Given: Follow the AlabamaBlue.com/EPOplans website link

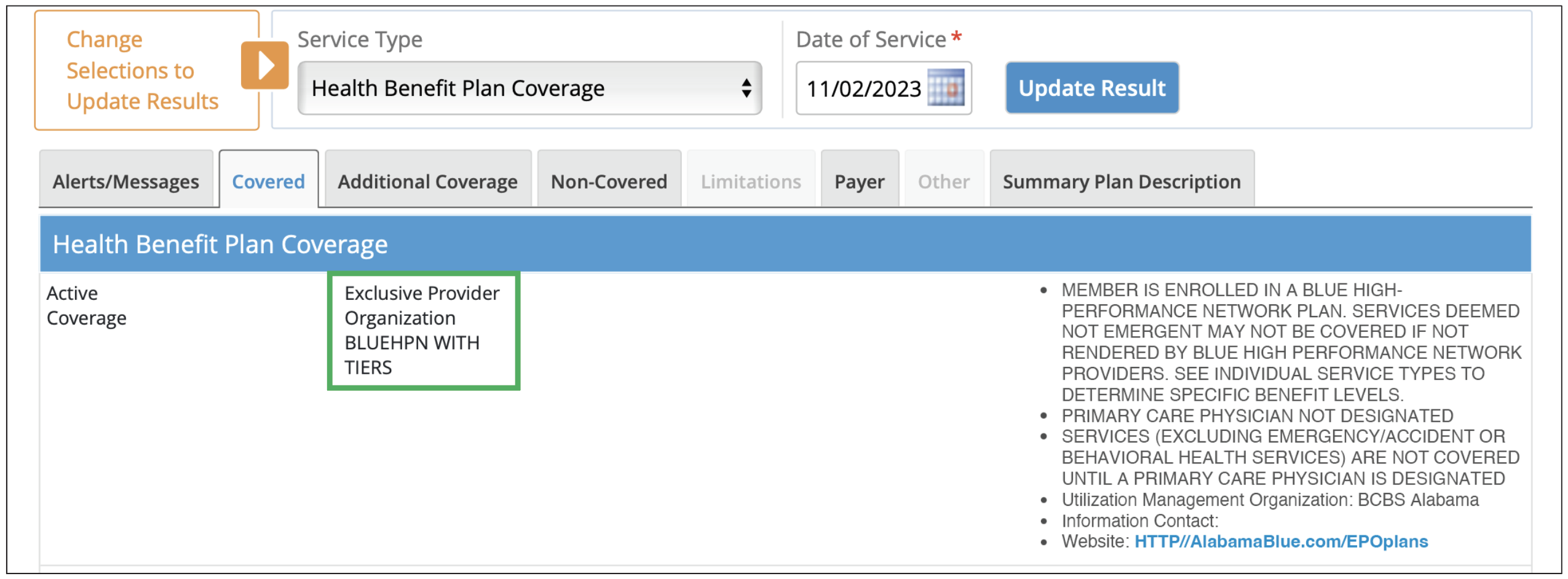Looking at the screenshot, I should coord(1280,542).
